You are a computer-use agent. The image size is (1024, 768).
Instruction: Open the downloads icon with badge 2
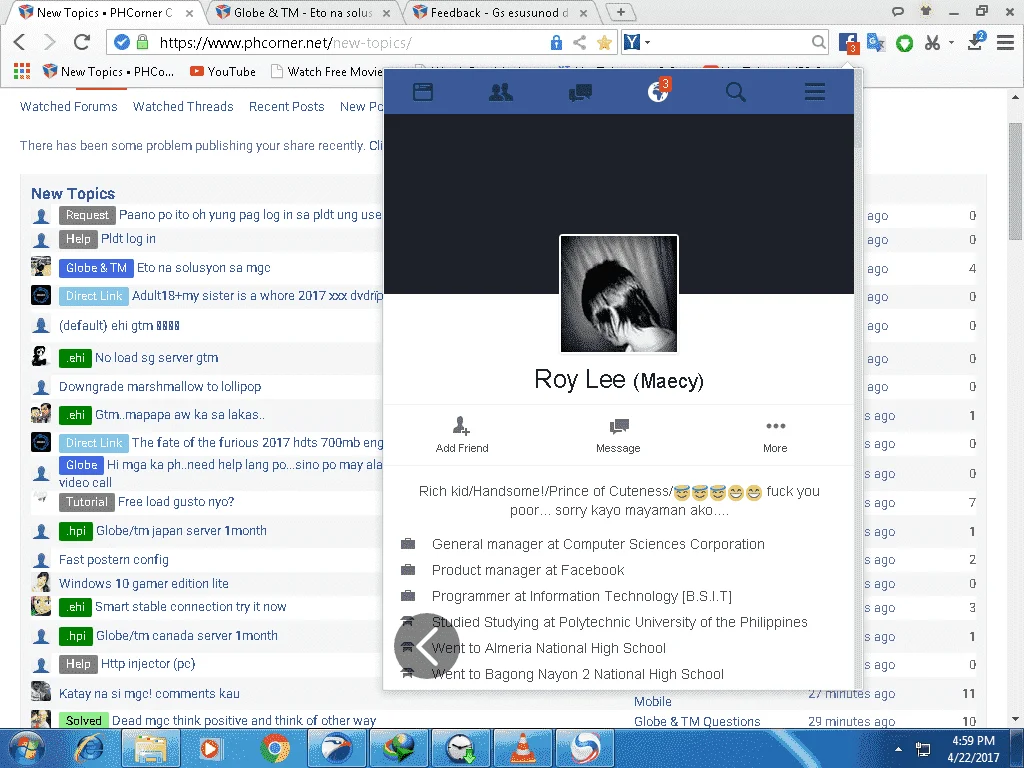tap(976, 42)
